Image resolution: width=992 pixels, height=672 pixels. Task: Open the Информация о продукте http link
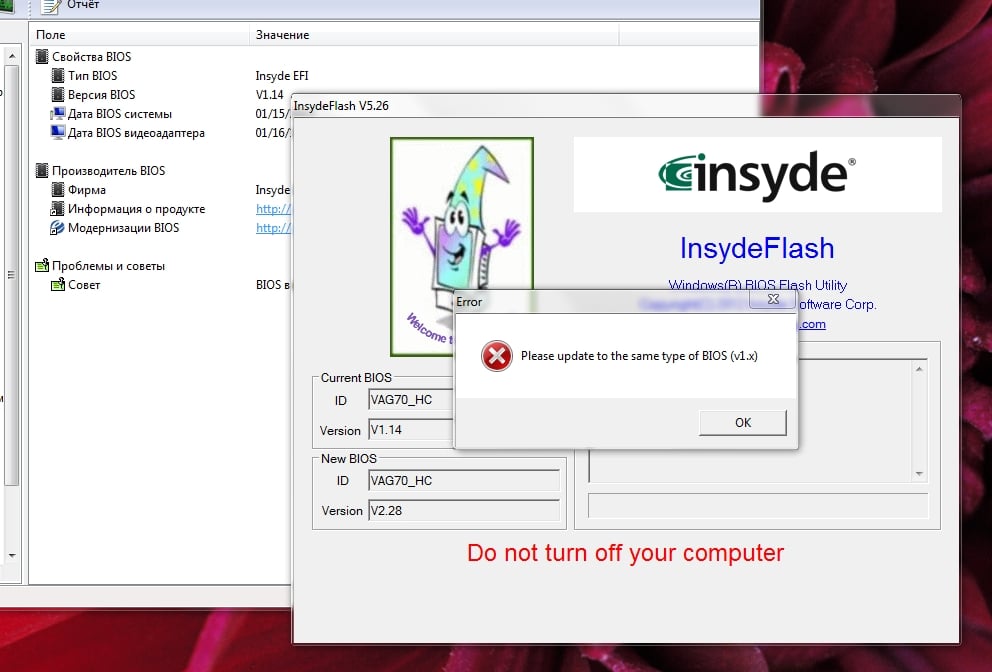[273, 209]
